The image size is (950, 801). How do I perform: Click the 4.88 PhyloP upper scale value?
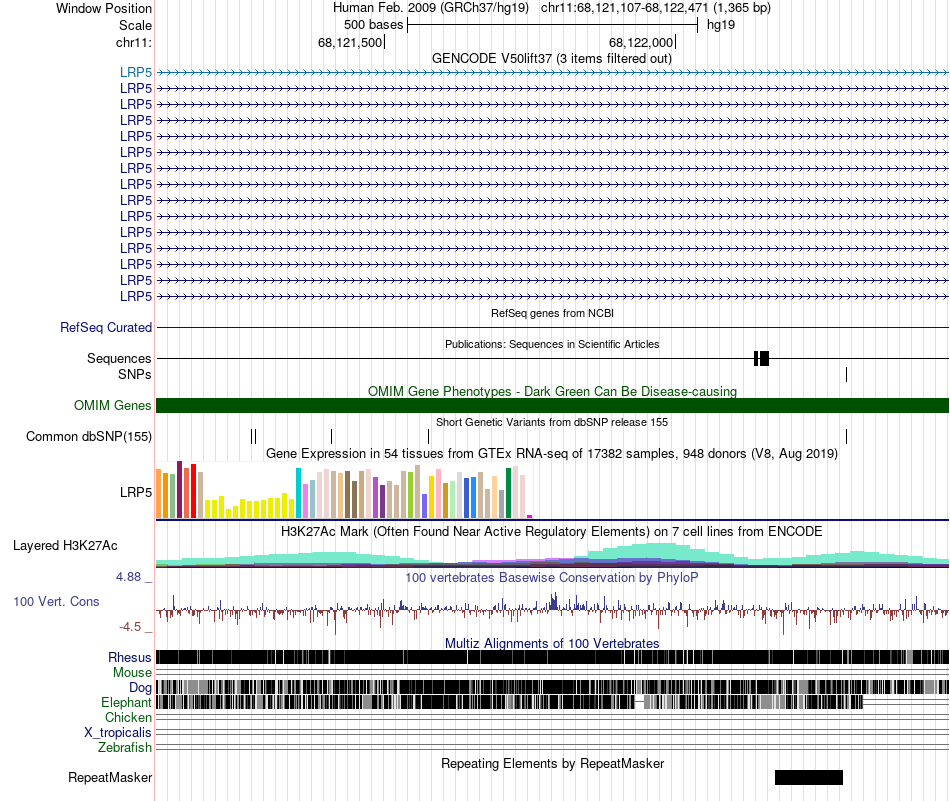point(128,577)
